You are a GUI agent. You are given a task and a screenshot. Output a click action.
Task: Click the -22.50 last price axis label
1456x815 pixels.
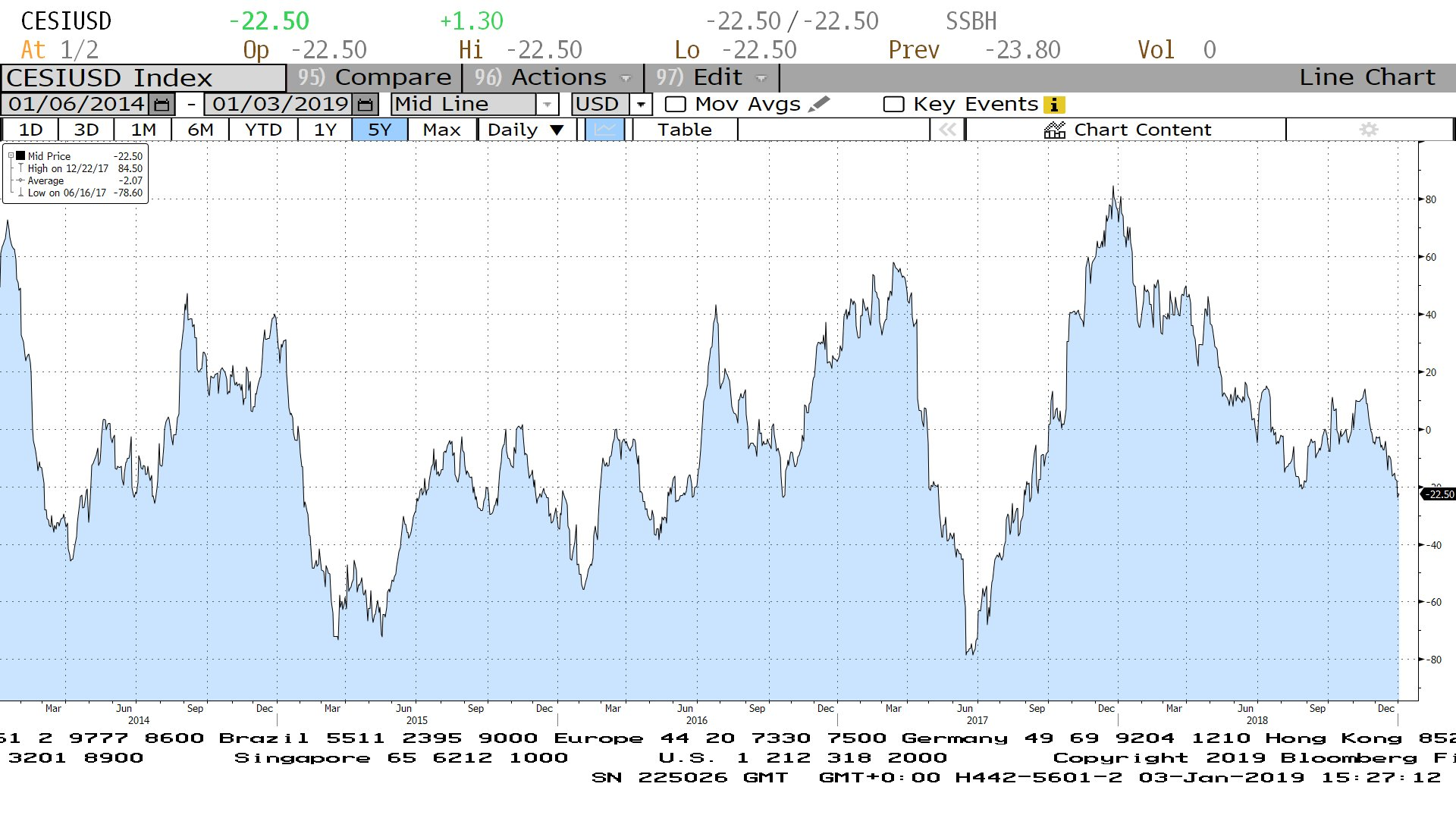coord(1439,494)
